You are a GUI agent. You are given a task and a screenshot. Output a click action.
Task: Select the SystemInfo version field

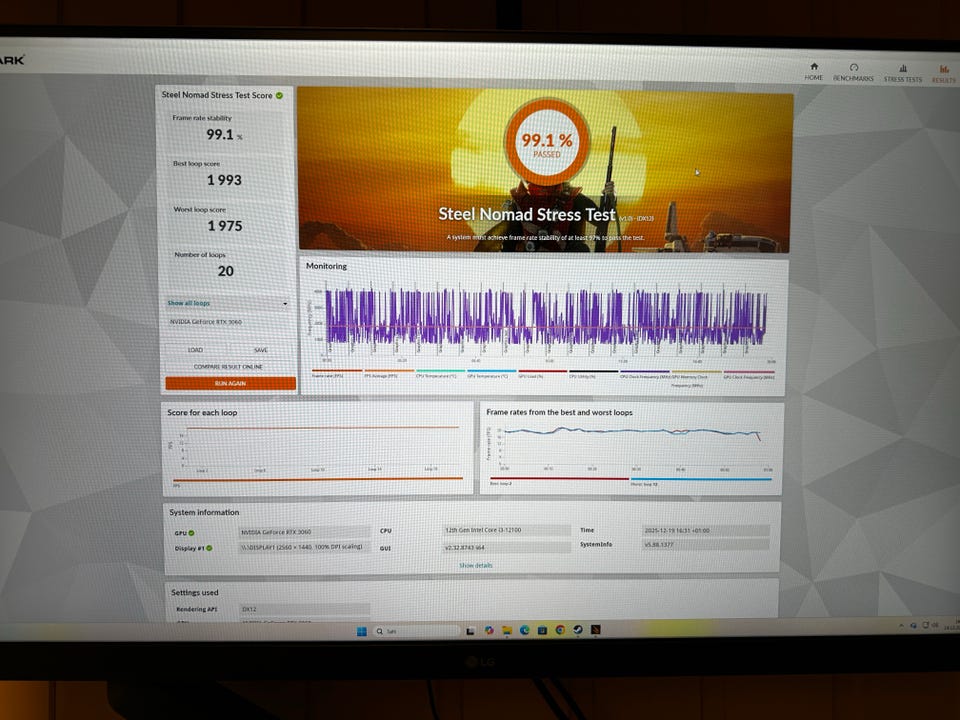(705, 544)
